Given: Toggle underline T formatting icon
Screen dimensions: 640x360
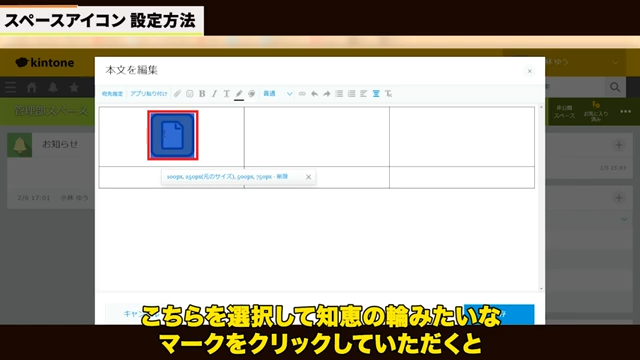Looking at the screenshot, I should [x=227, y=94].
